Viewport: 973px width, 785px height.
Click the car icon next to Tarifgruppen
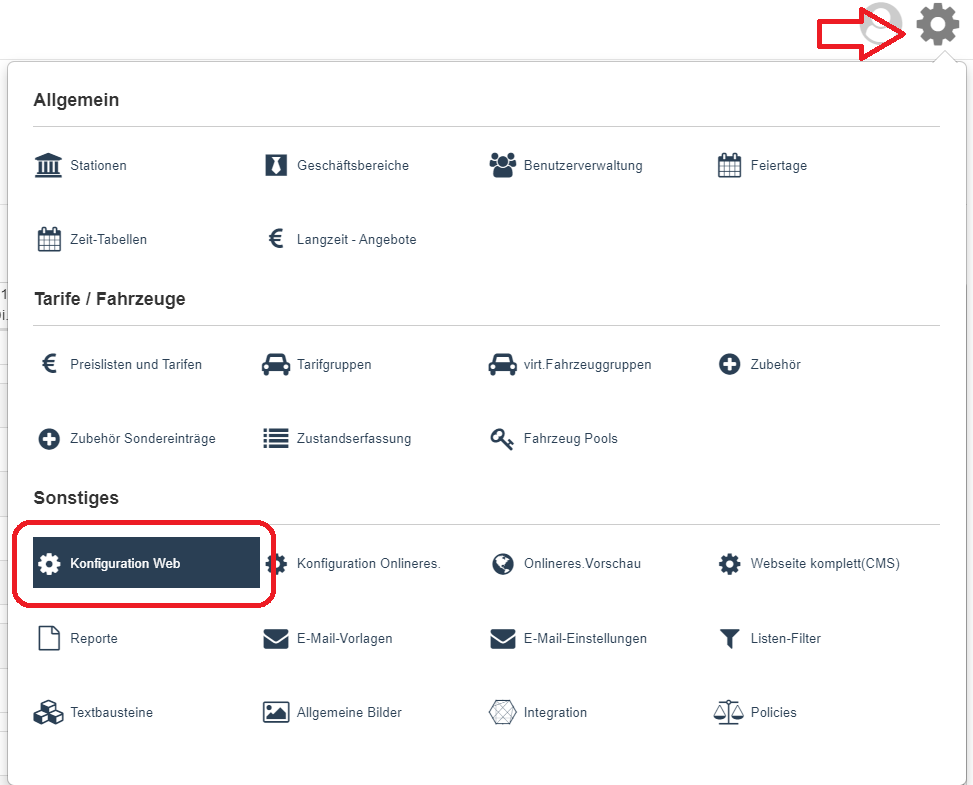(x=276, y=364)
